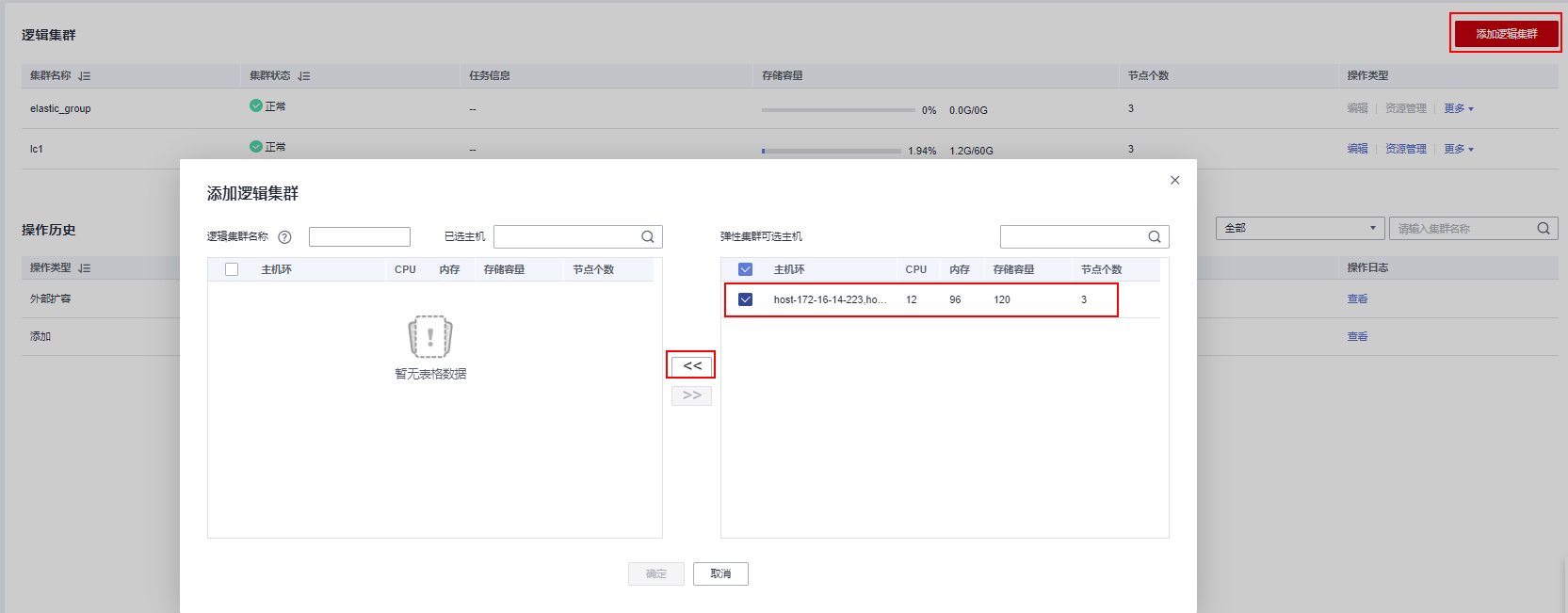Toggle select-all checkbox in left host table
1568x613 pixels.
pos(232,269)
